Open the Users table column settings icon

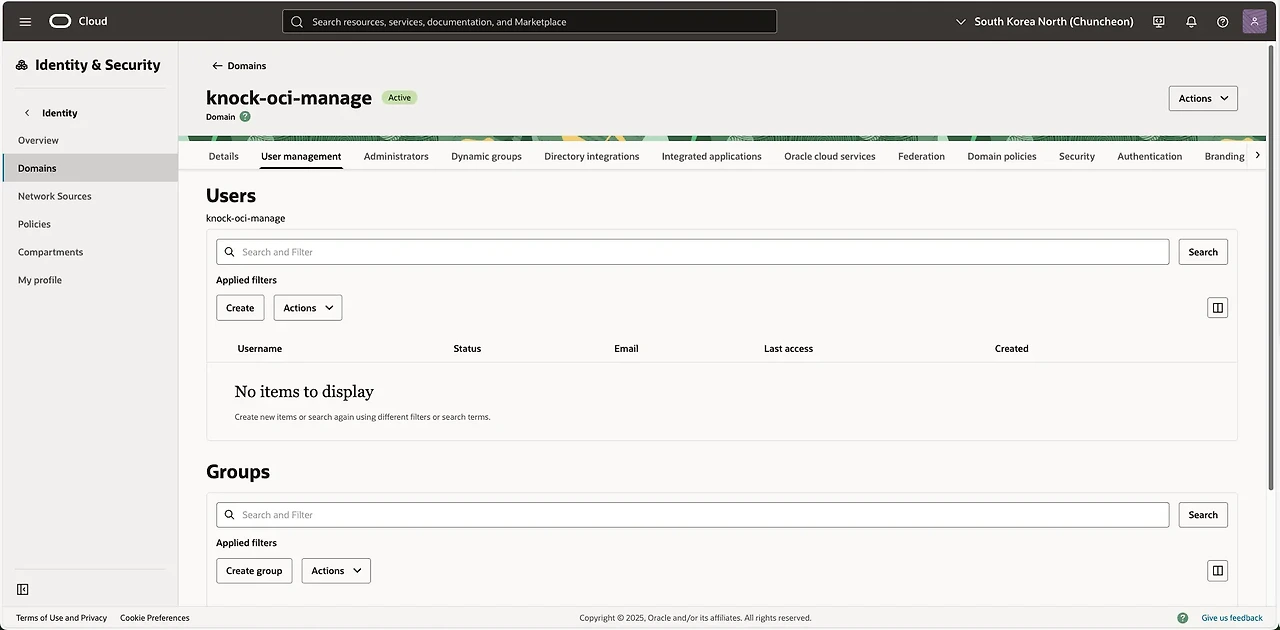click(1217, 307)
